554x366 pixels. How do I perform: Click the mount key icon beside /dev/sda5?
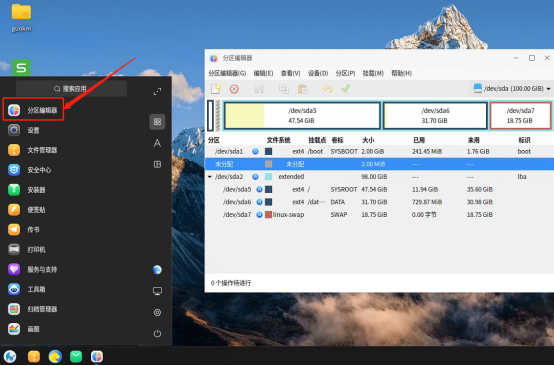[259, 189]
